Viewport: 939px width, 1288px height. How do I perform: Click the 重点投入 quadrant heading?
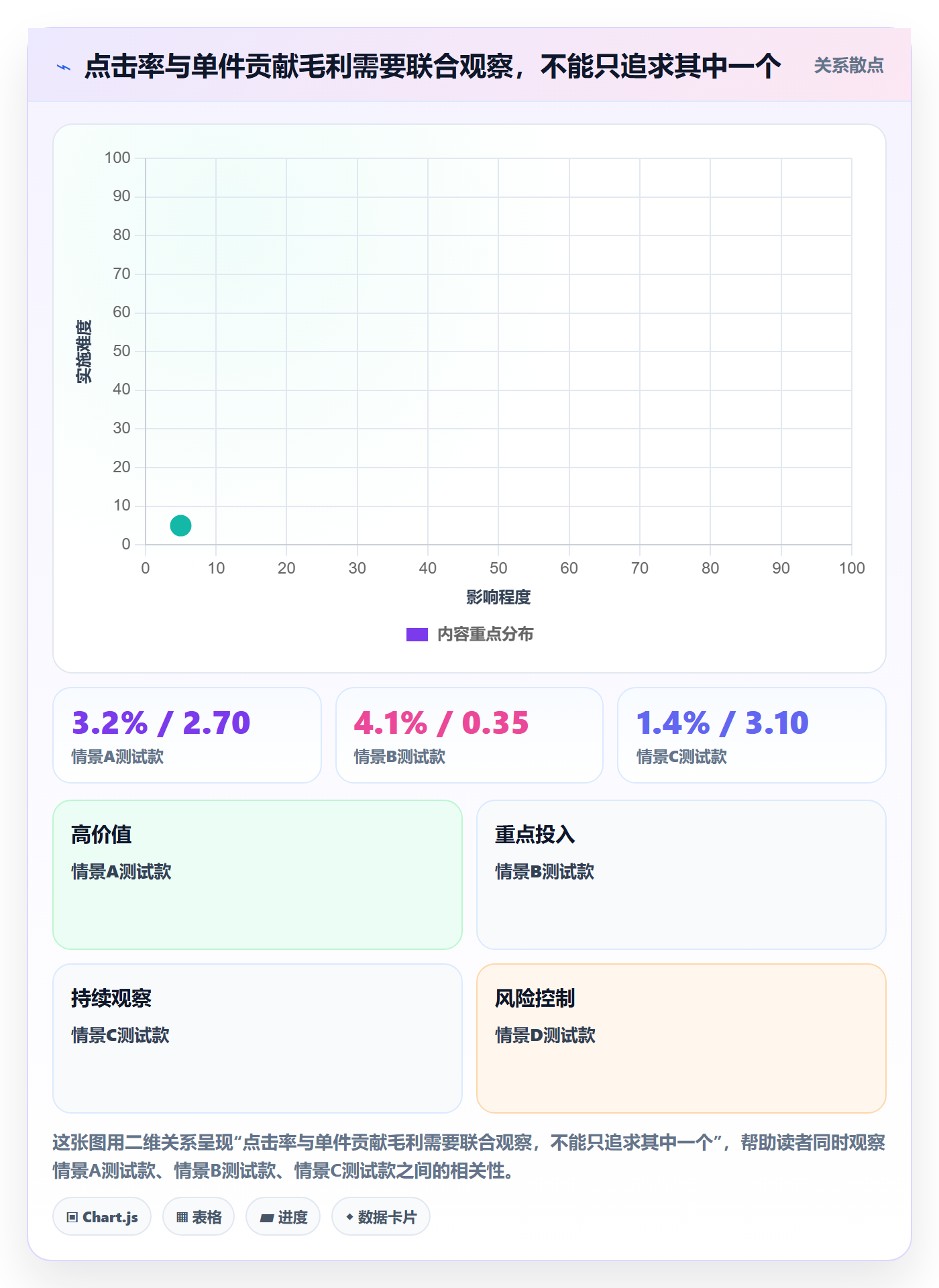click(x=535, y=835)
